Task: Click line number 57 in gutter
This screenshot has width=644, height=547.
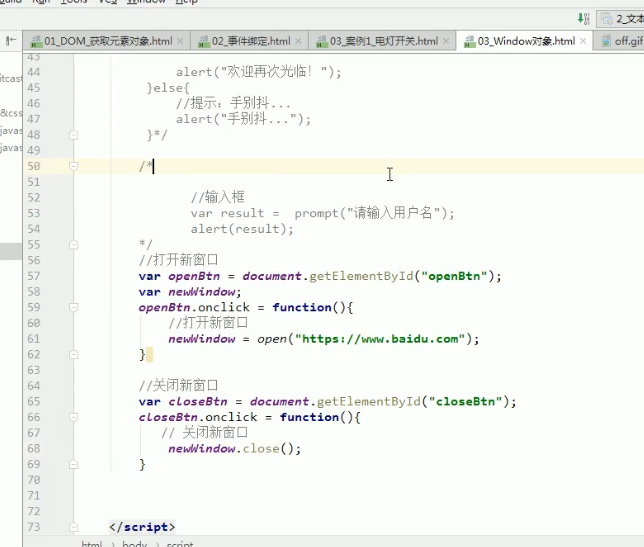Action: [34, 276]
